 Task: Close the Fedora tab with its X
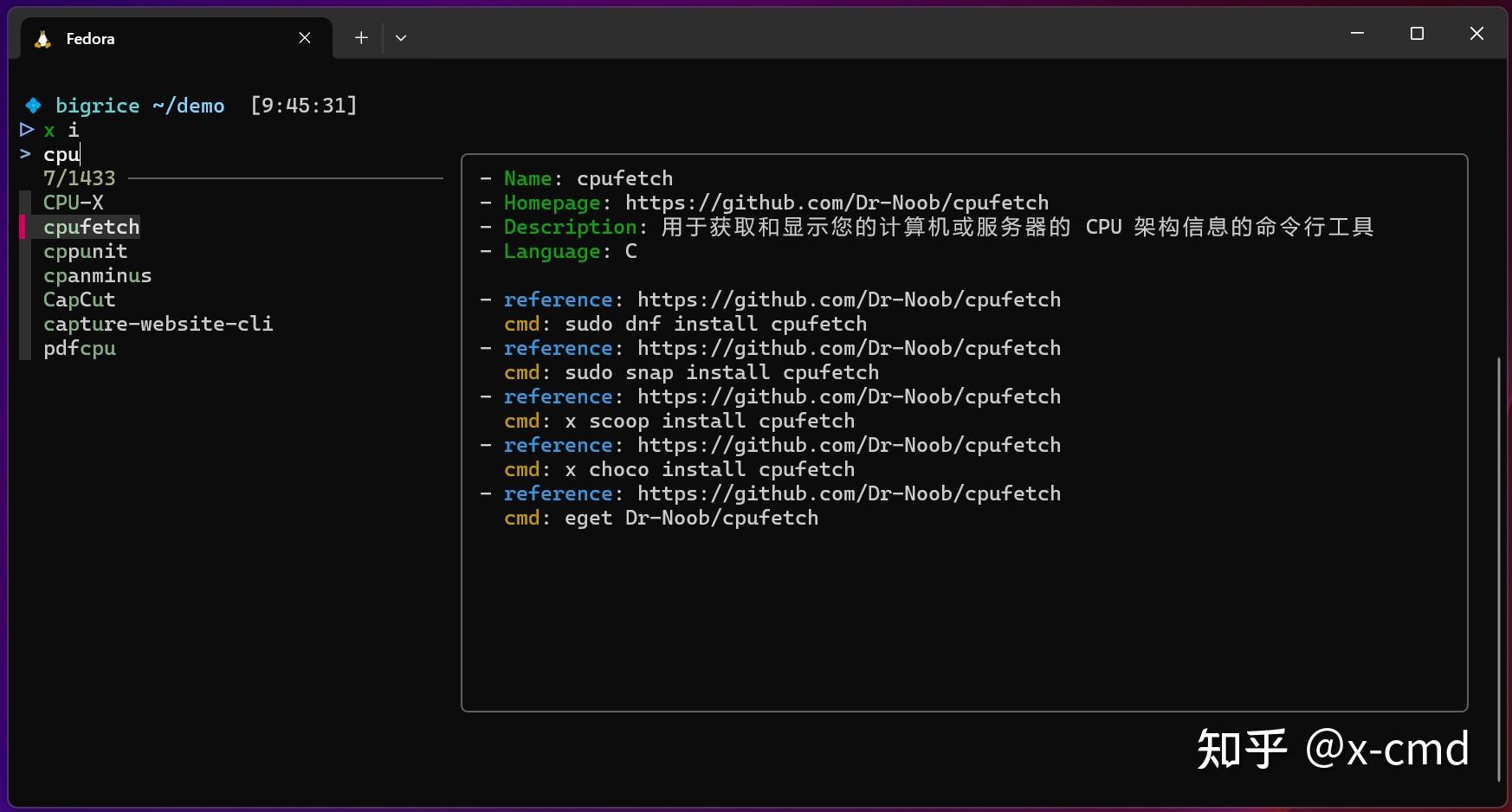point(305,38)
